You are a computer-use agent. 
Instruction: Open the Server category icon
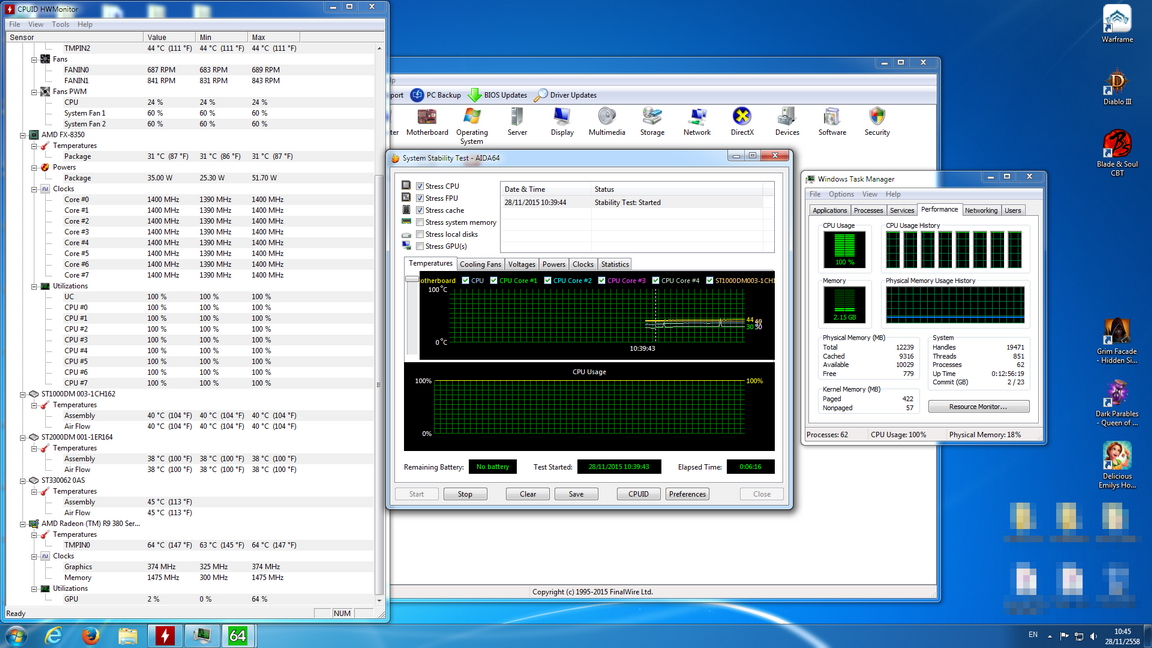[517, 122]
